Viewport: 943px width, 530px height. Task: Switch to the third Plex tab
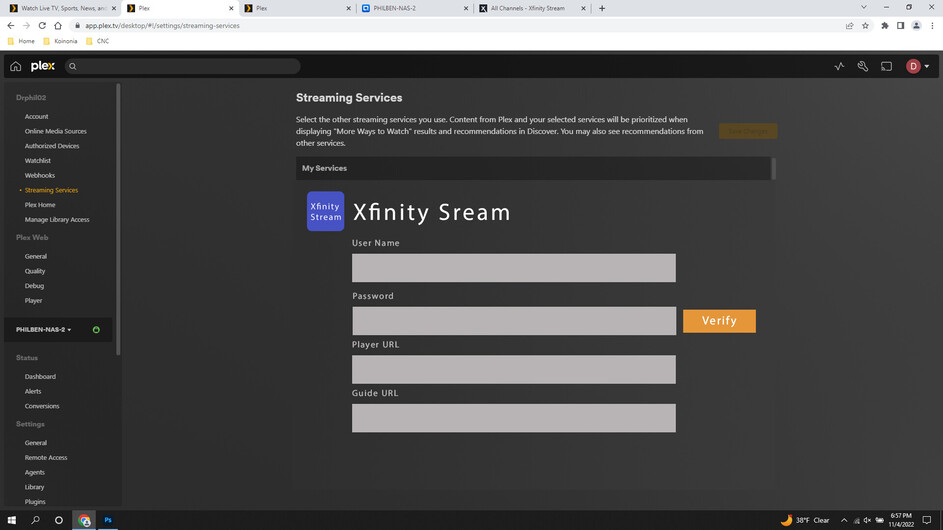(298, 8)
